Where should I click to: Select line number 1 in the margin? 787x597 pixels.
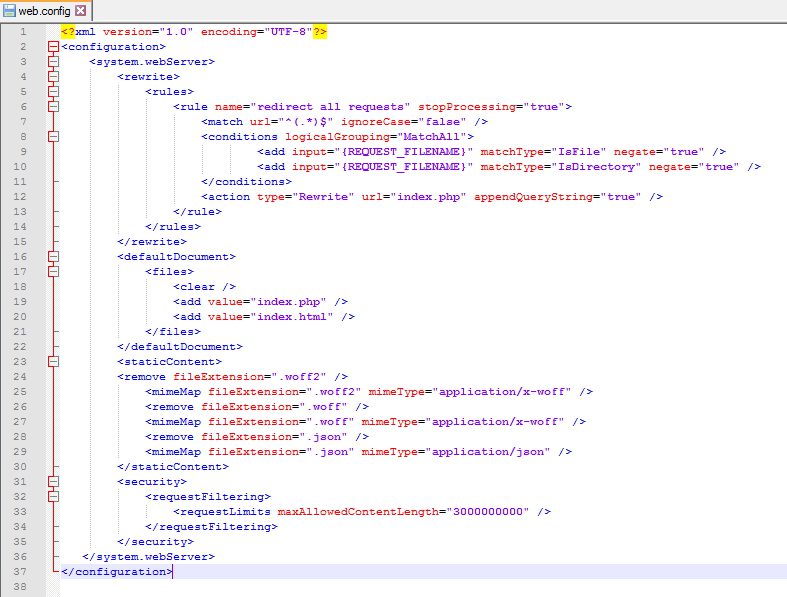tap(23, 32)
